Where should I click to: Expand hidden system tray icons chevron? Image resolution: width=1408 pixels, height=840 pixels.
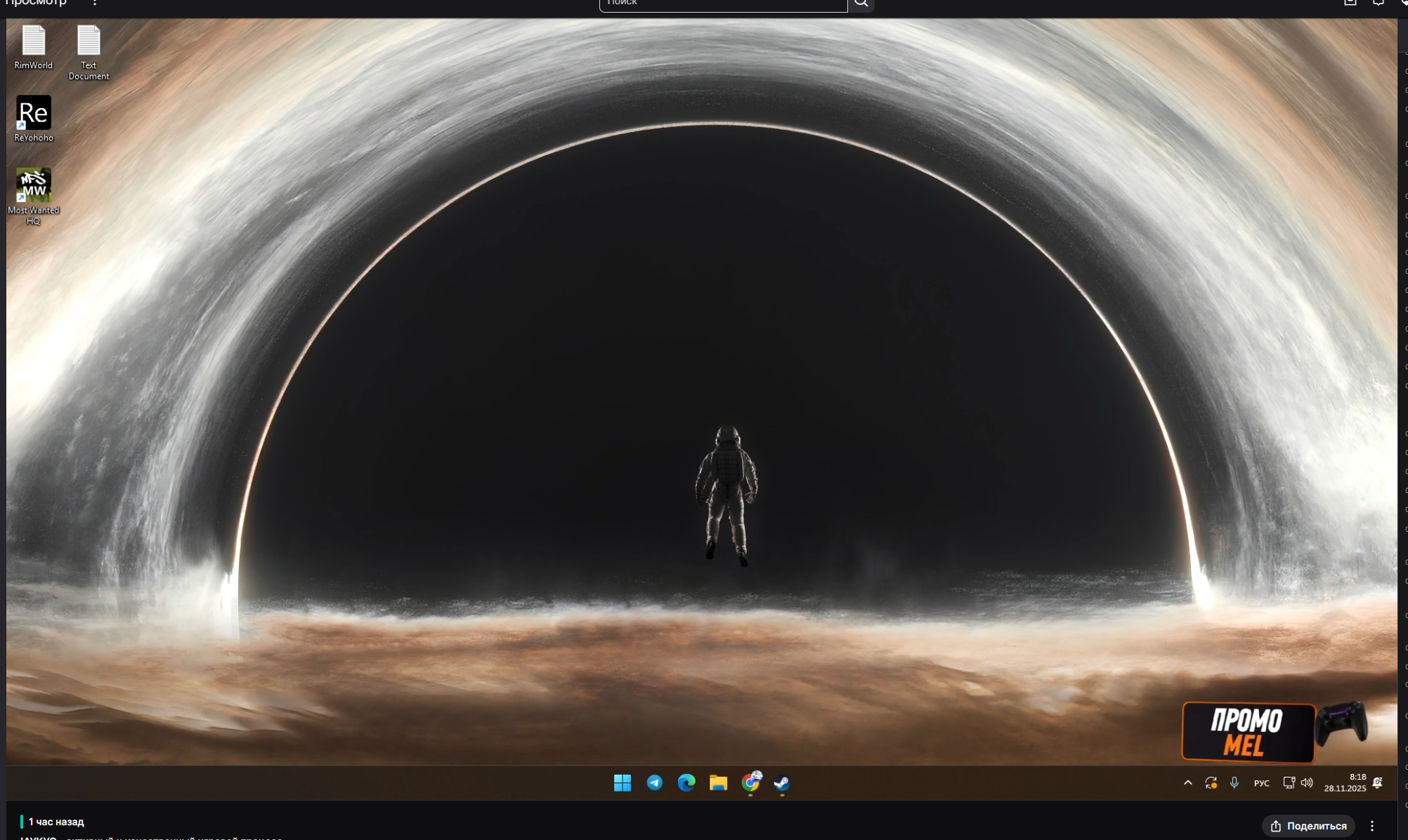[x=1187, y=782]
